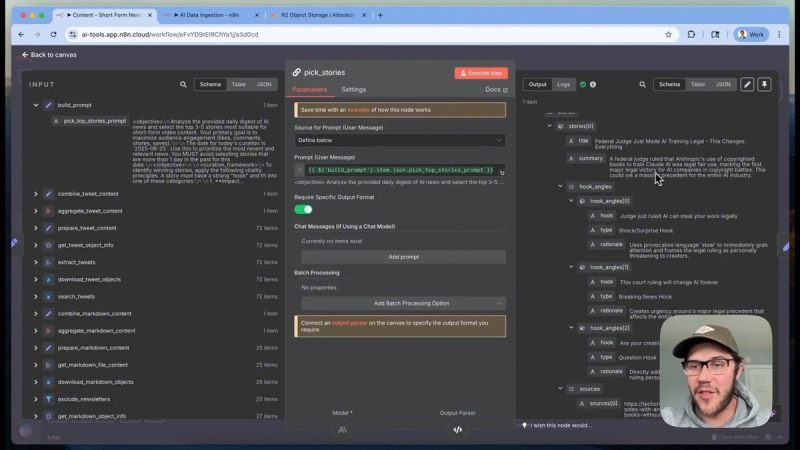Open search in the INPUT panel
Screen dimensions: 800x450
coord(183,84)
